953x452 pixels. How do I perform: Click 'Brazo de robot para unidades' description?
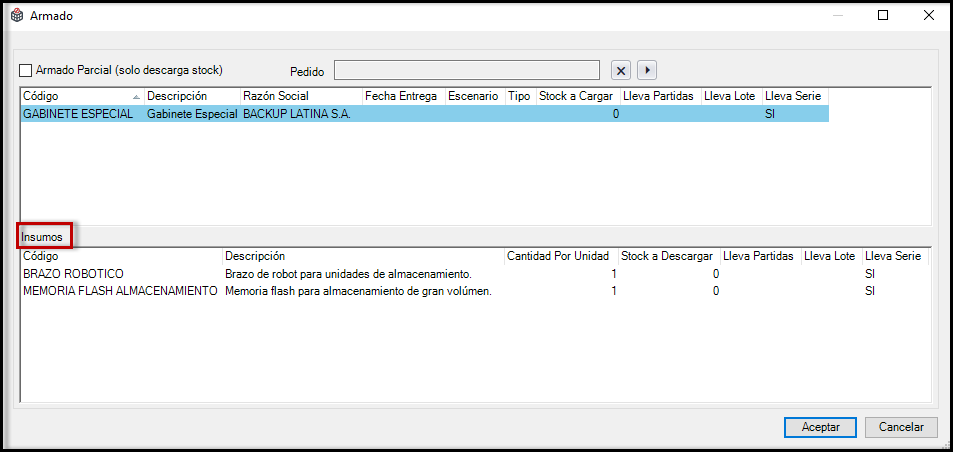[x=348, y=274]
